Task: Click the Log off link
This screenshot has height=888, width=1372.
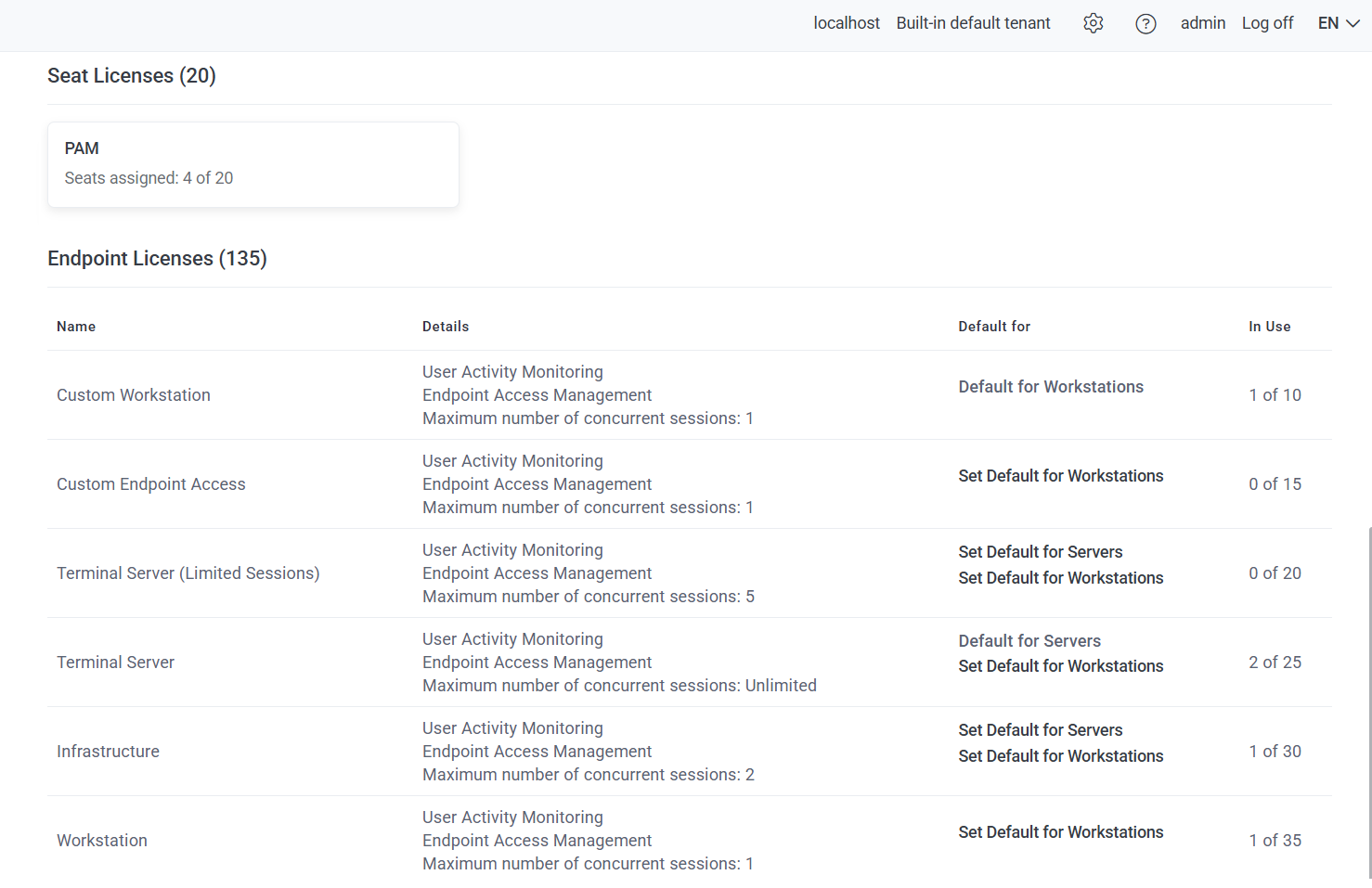Action: coord(1267,23)
